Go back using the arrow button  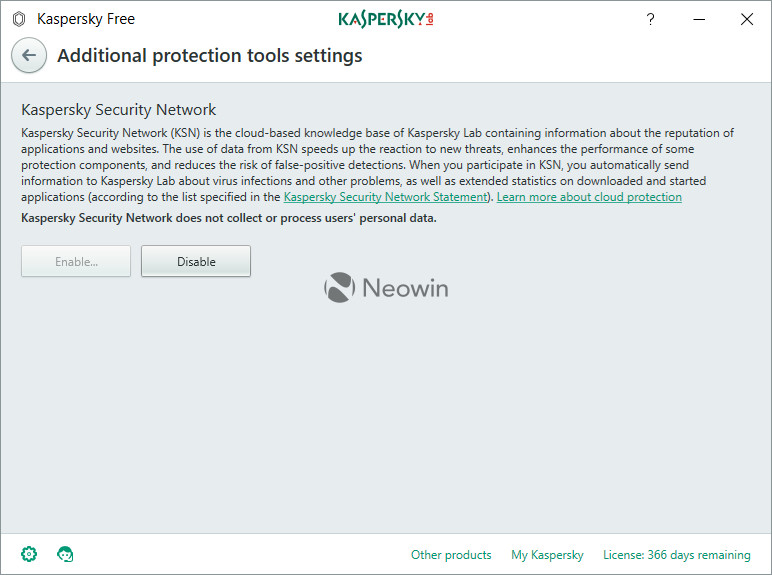coord(29,55)
